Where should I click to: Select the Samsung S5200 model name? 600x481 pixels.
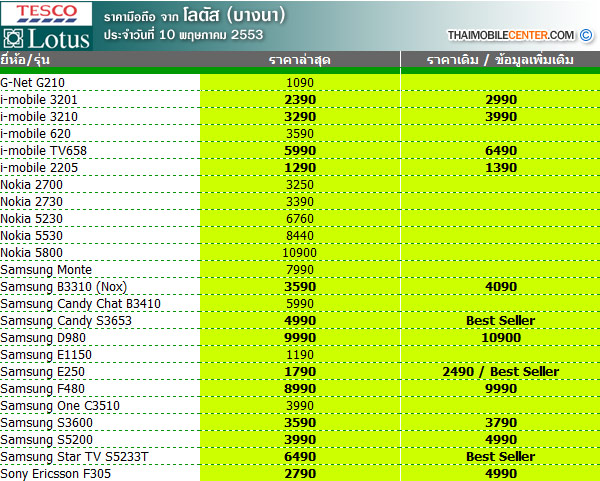tap(46, 440)
